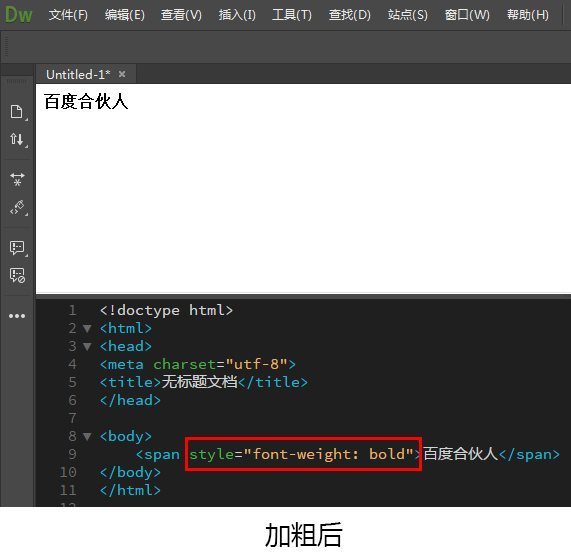Click the <span opening tag on line 9
Image resolution: width=571 pixels, height=554 pixels.
point(158,454)
